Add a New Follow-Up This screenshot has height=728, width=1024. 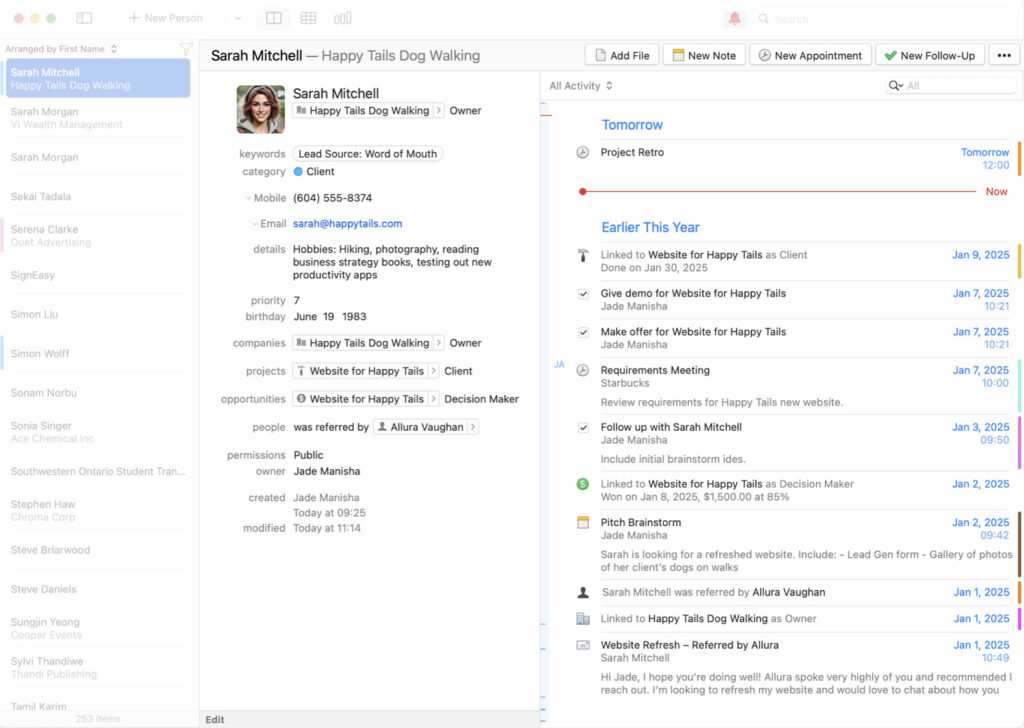pos(929,55)
